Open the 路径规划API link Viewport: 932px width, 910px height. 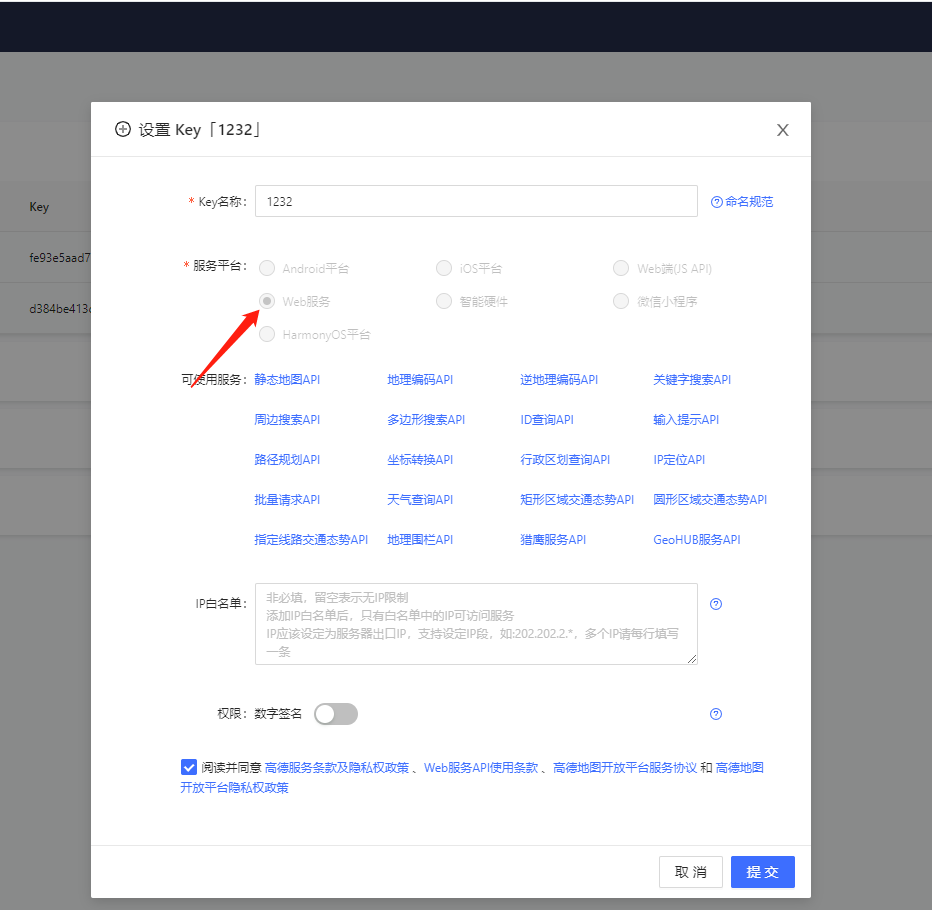coord(287,459)
